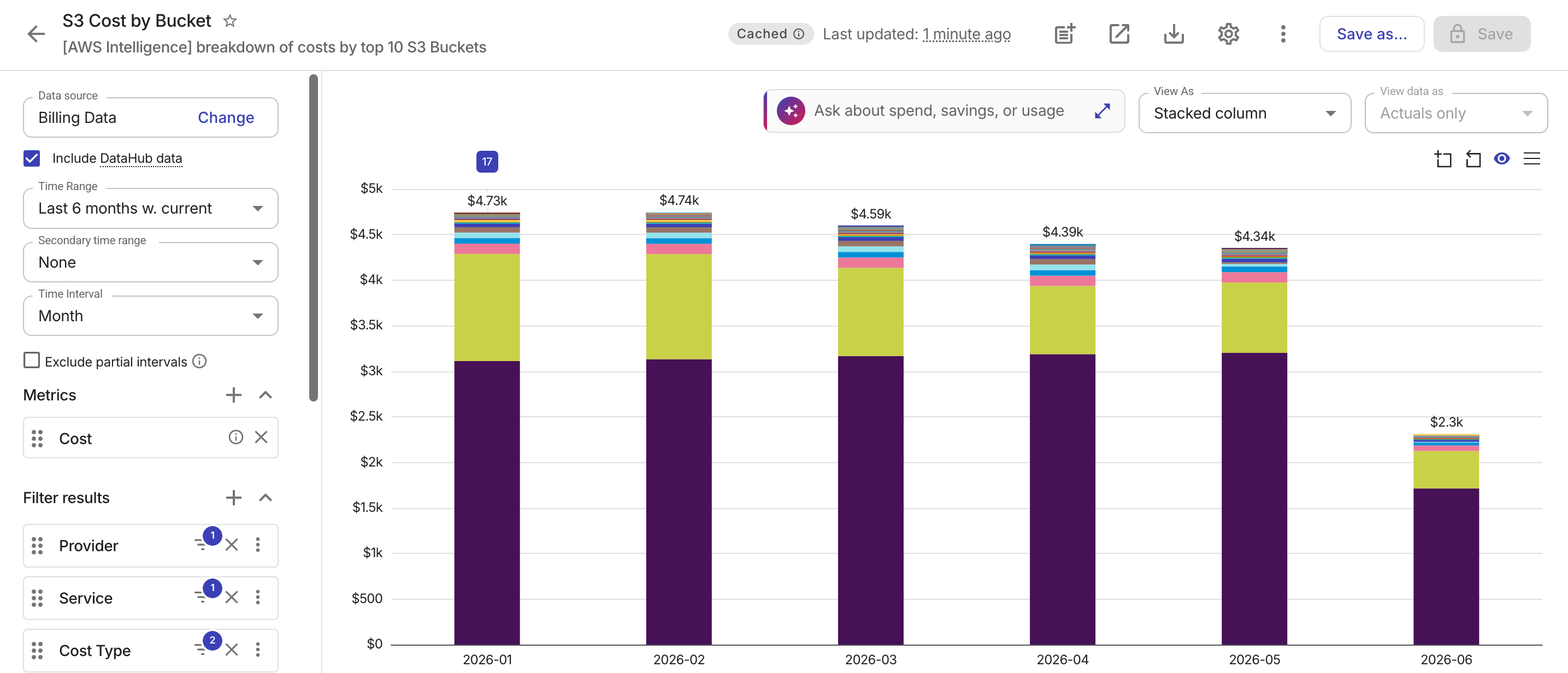The width and height of the screenshot is (1568, 673).
Task: Click the Cost Type filter label
Action: (x=95, y=651)
